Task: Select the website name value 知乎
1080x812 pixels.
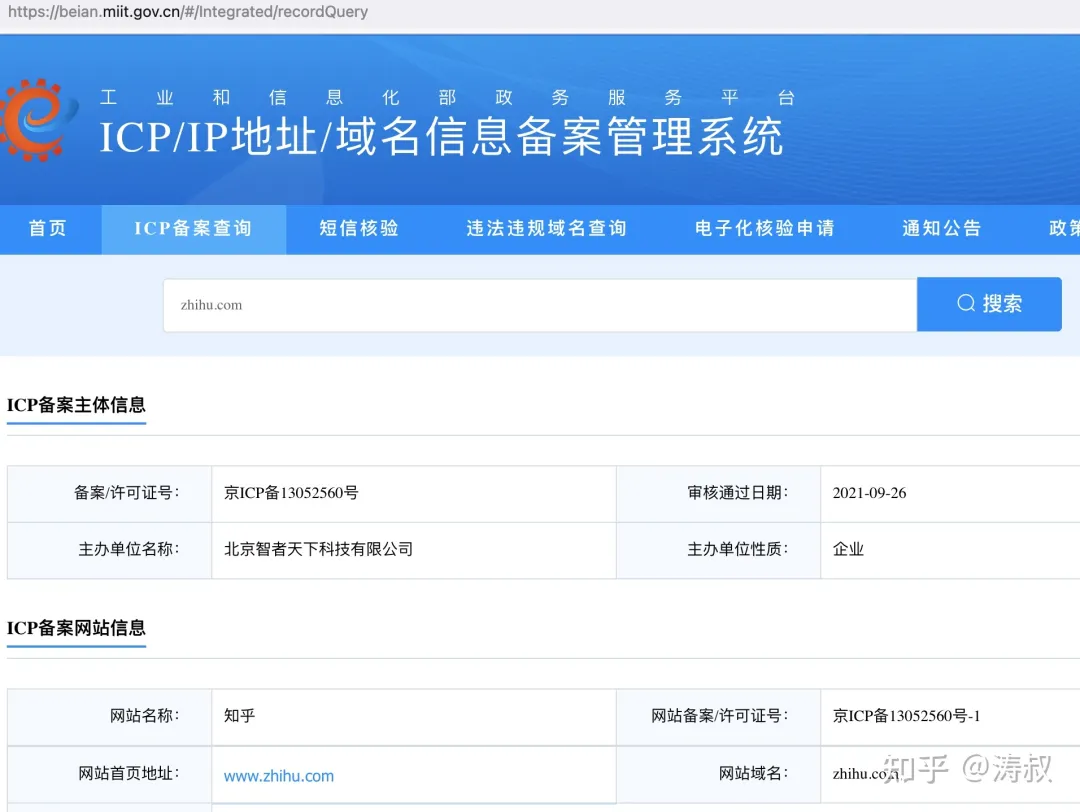Action: click(240, 716)
